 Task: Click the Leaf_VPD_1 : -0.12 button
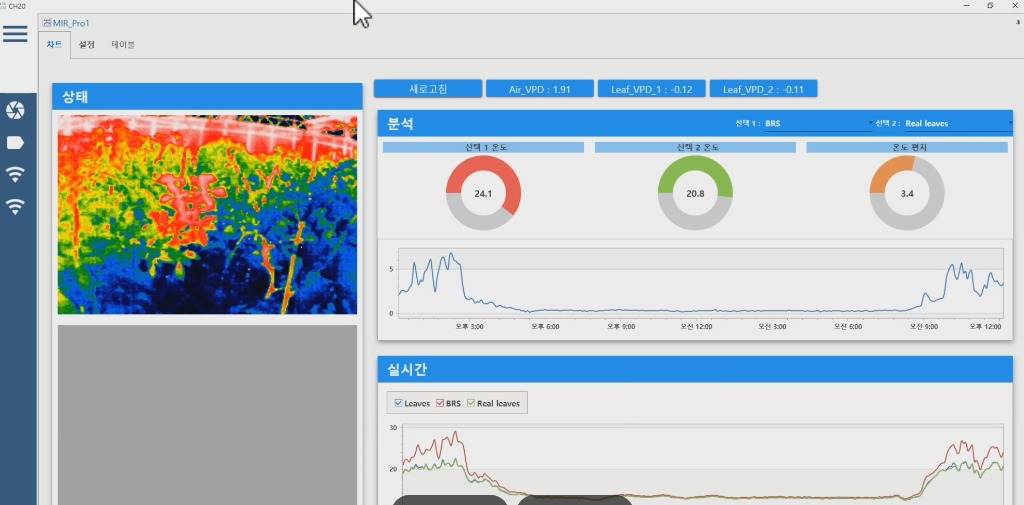coord(652,89)
